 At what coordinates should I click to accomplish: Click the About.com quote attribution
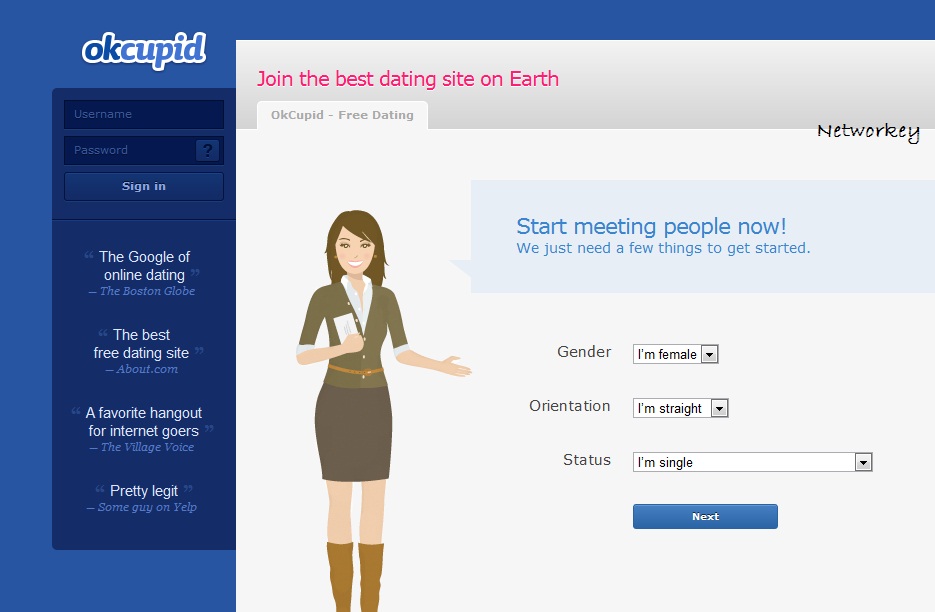coord(142,369)
